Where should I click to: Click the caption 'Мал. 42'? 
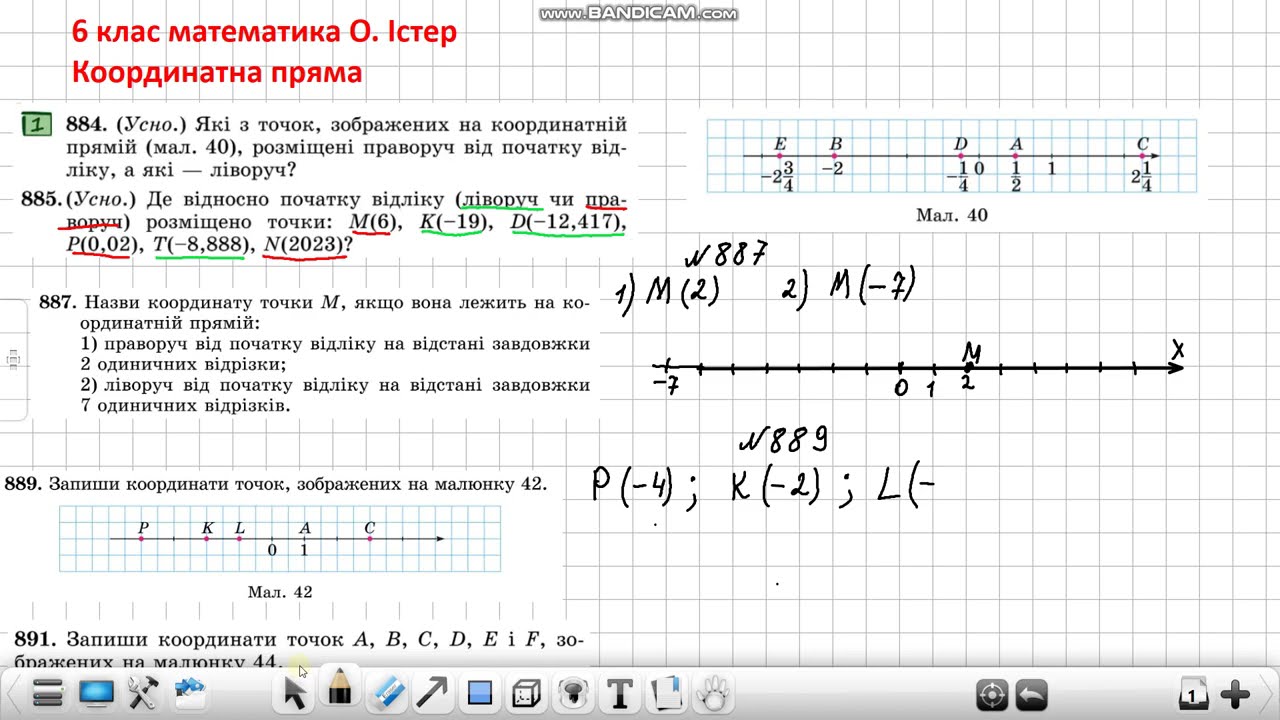click(280, 592)
